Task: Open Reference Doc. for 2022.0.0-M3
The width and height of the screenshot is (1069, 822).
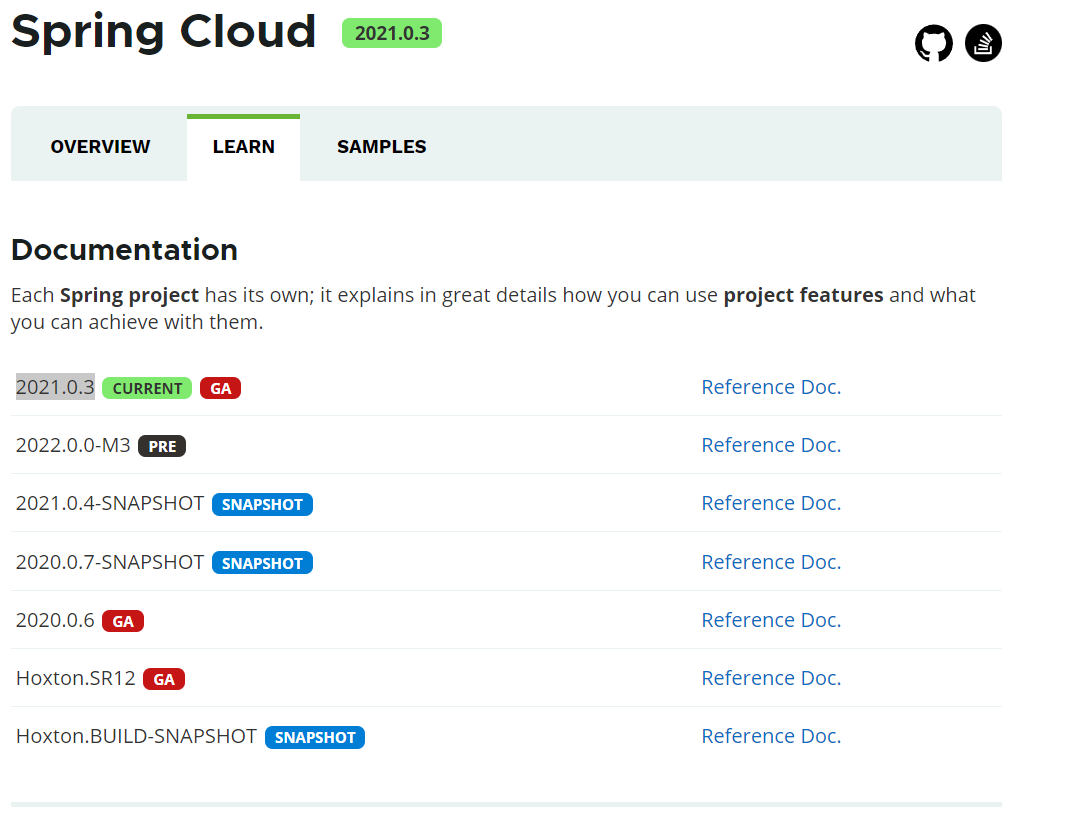Action: click(x=771, y=445)
